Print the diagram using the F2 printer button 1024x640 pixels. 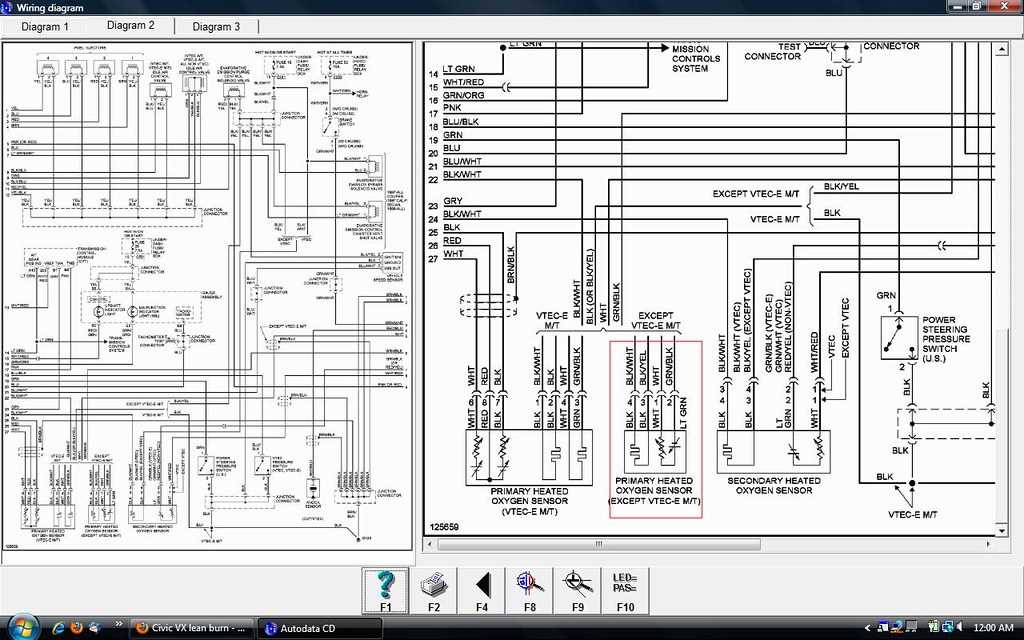(434, 590)
